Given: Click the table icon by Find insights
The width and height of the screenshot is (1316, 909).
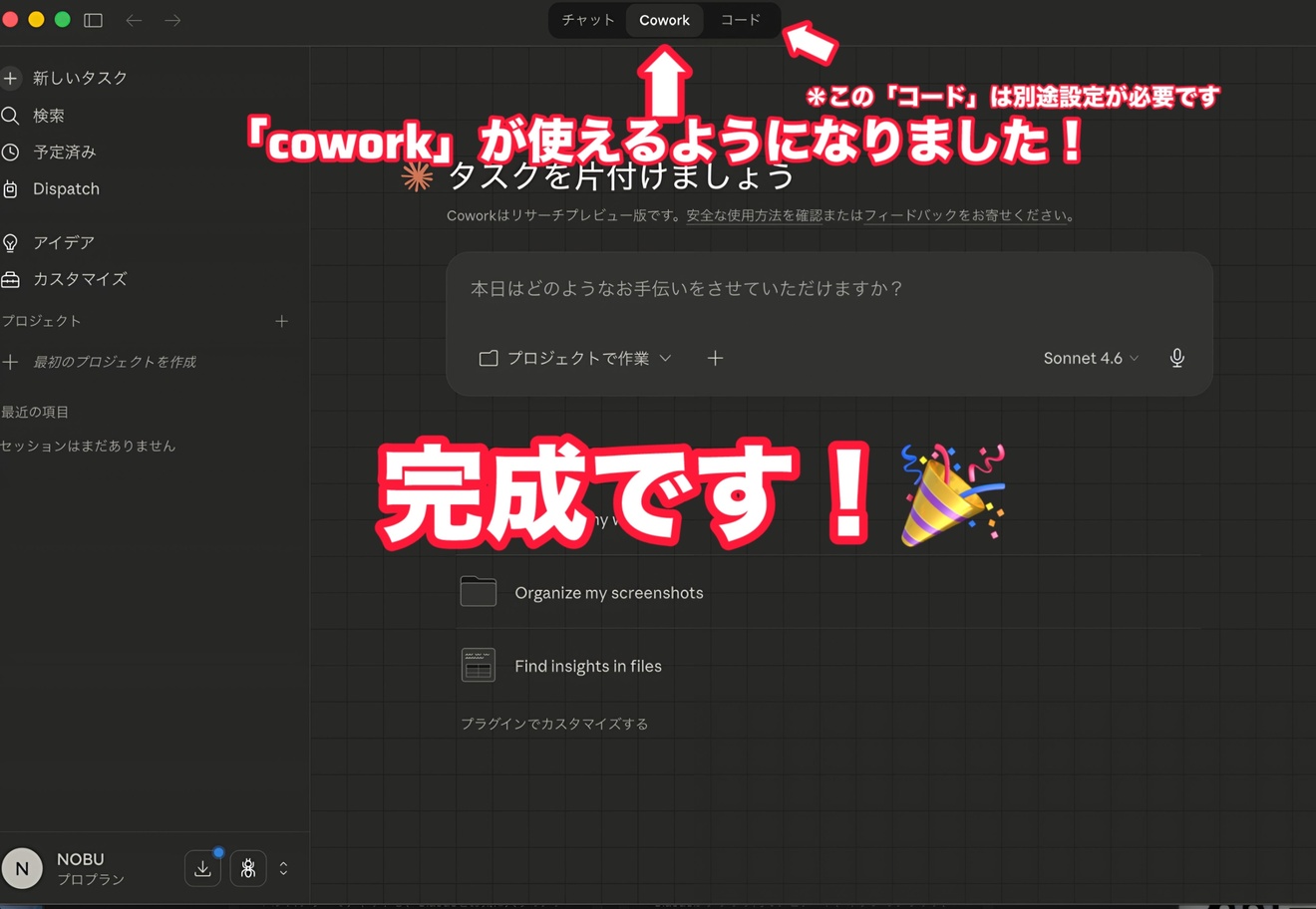Looking at the screenshot, I should point(479,665).
